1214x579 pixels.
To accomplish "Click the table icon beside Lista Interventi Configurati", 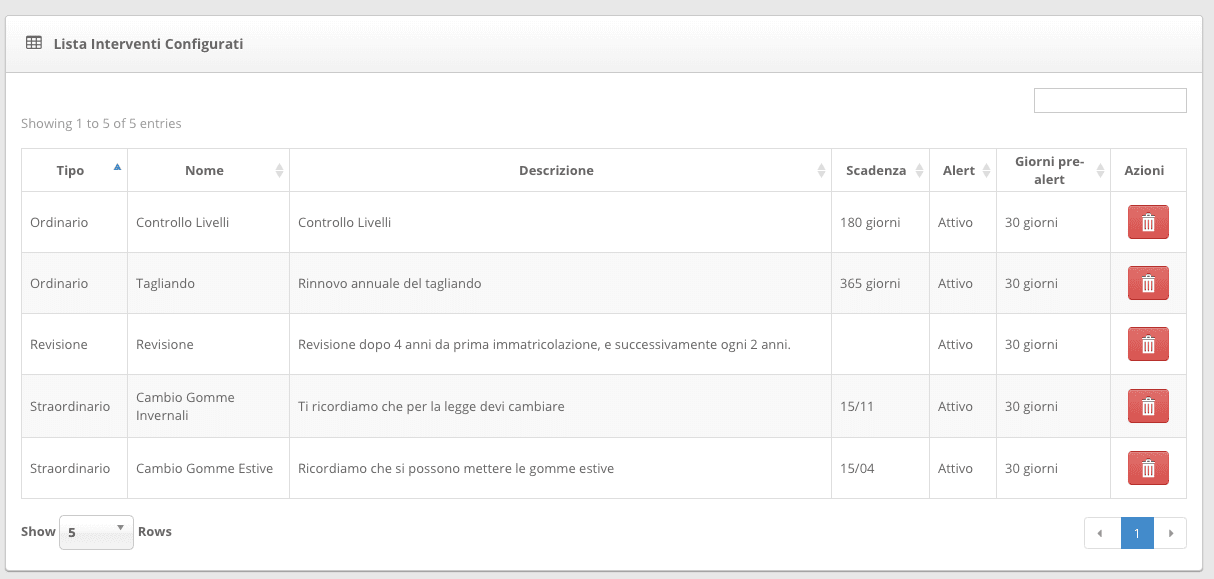I will pos(34,43).
